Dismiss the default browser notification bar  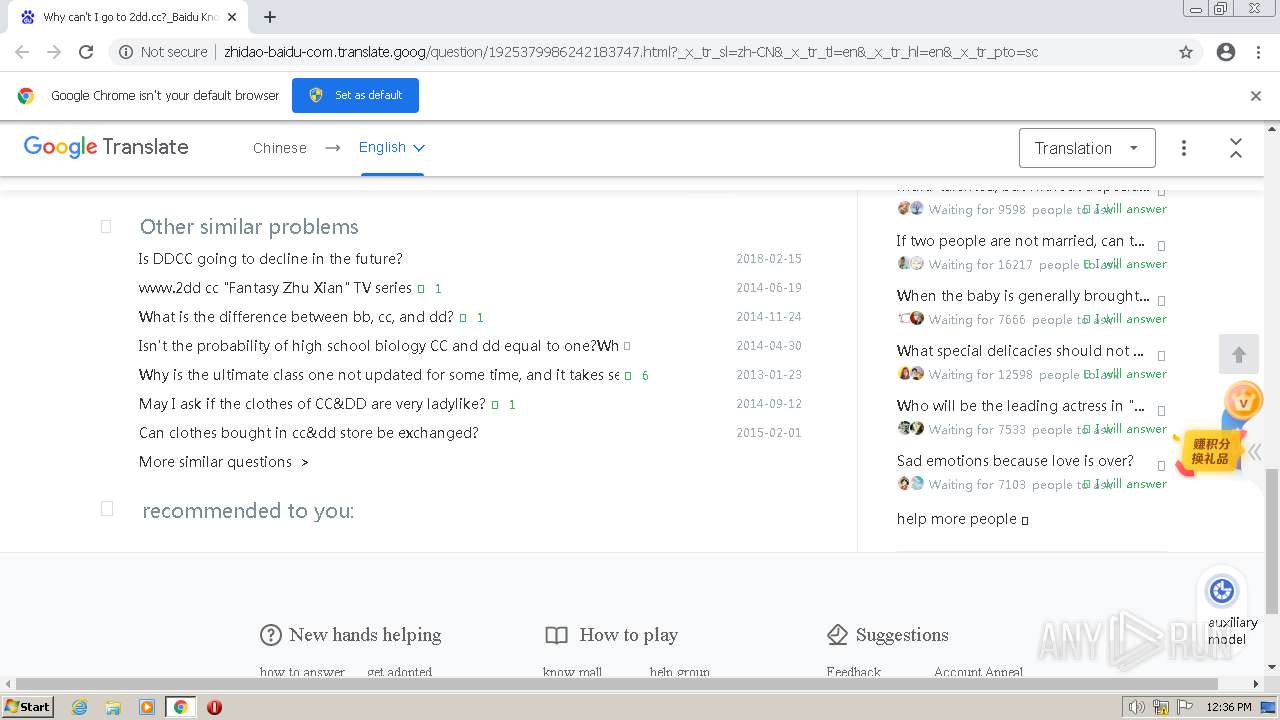pos(1256,96)
